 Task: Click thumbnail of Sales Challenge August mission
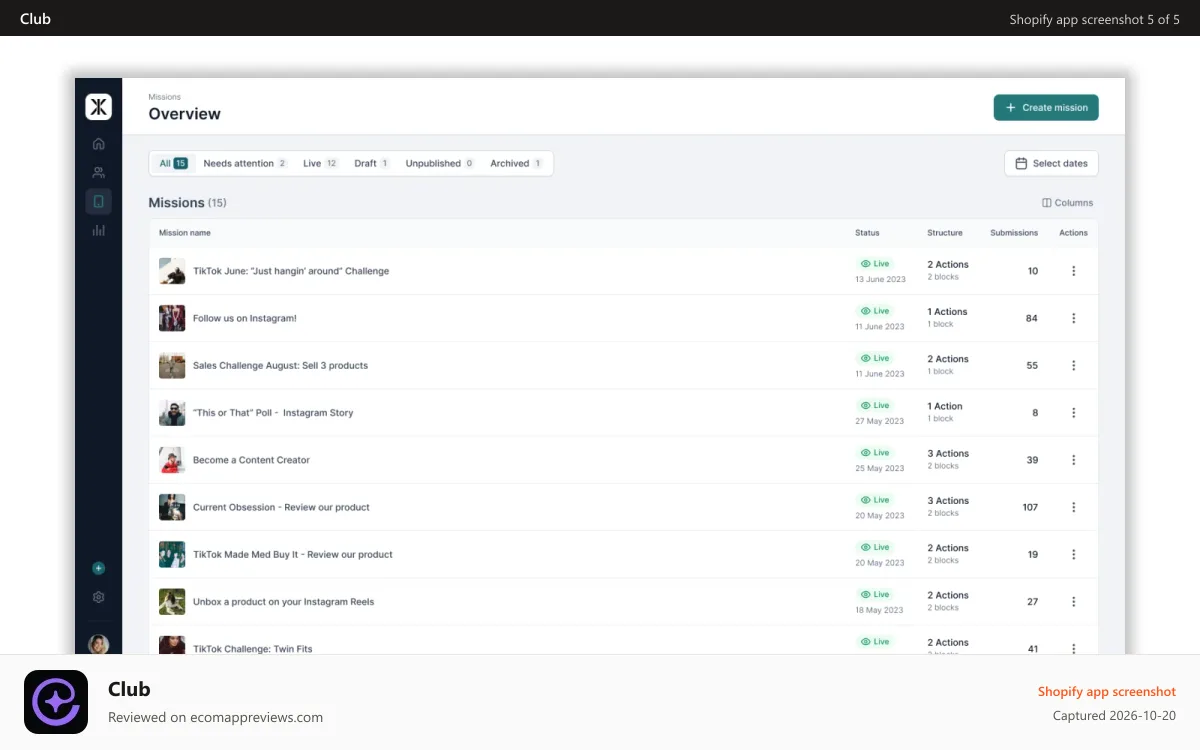click(x=172, y=365)
